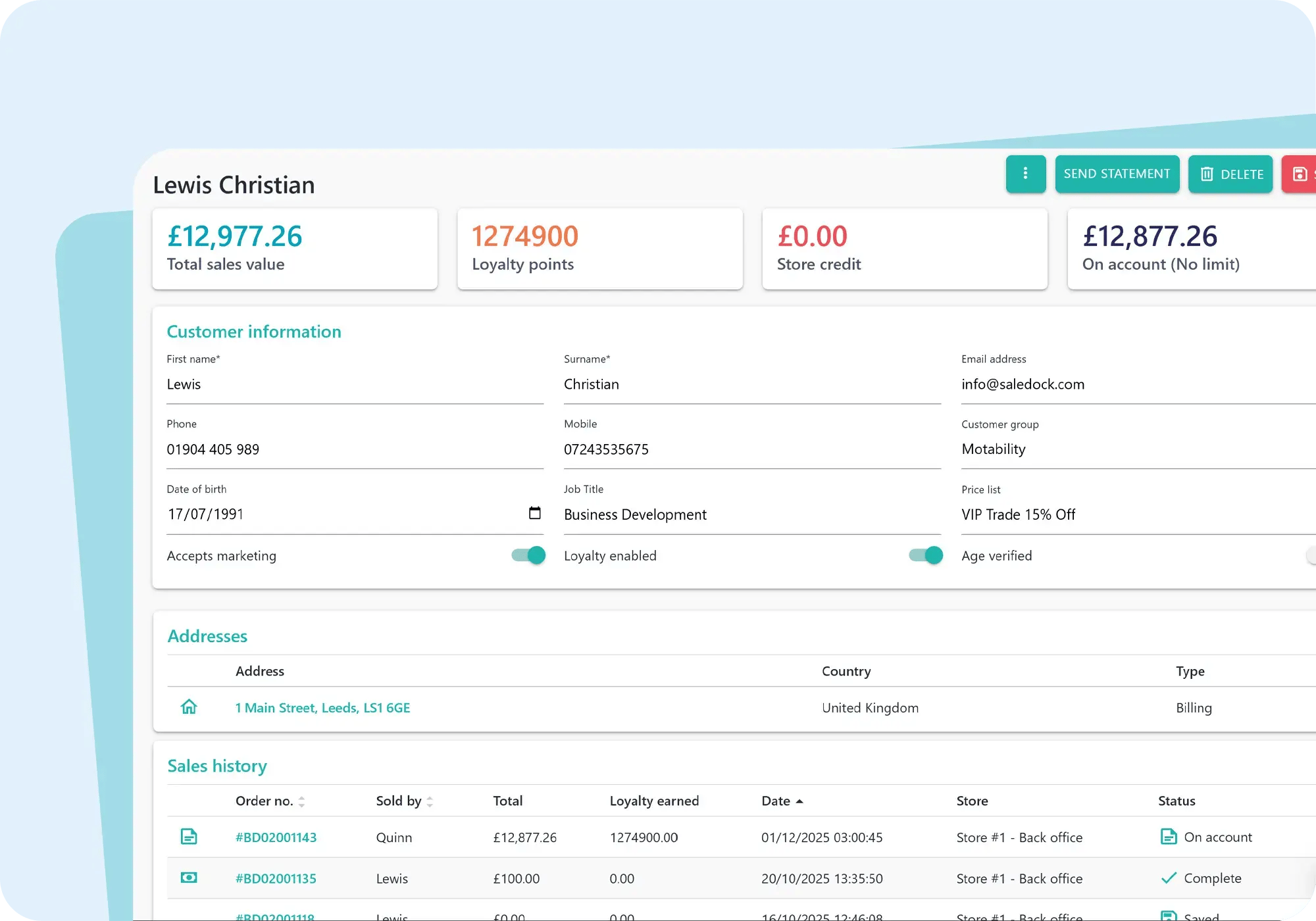Open order #BD02001135 details
Image resolution: width=1316 pixels, height=921 pixels.
coord(276,878)
